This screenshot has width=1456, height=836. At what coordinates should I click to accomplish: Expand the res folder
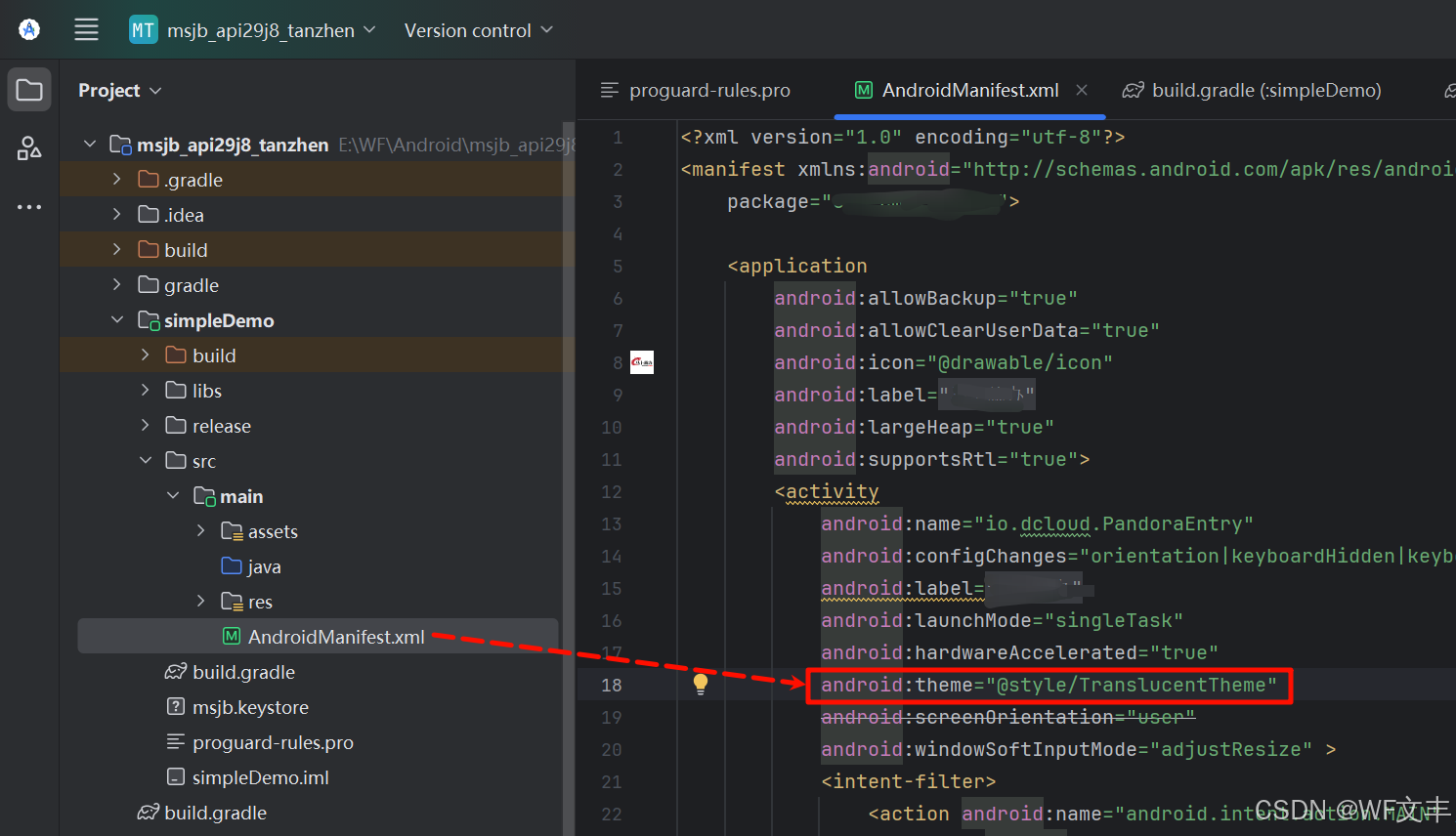201,602
